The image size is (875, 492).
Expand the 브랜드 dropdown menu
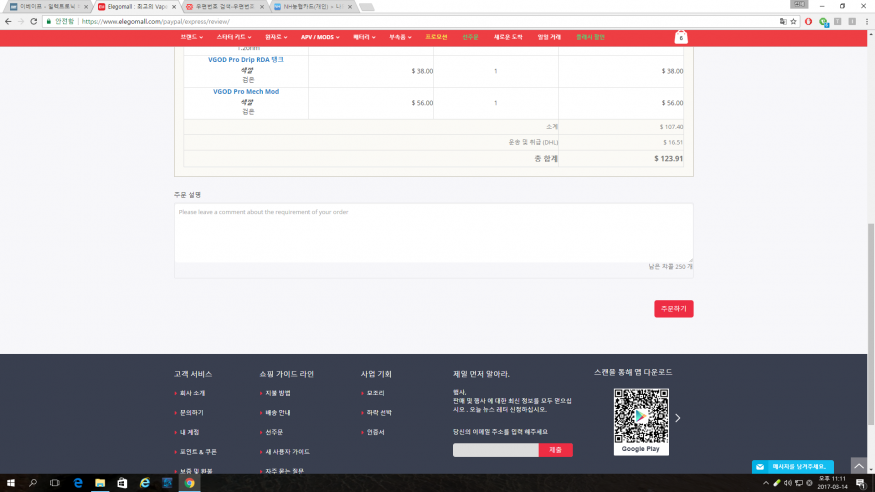coord(192,37)
